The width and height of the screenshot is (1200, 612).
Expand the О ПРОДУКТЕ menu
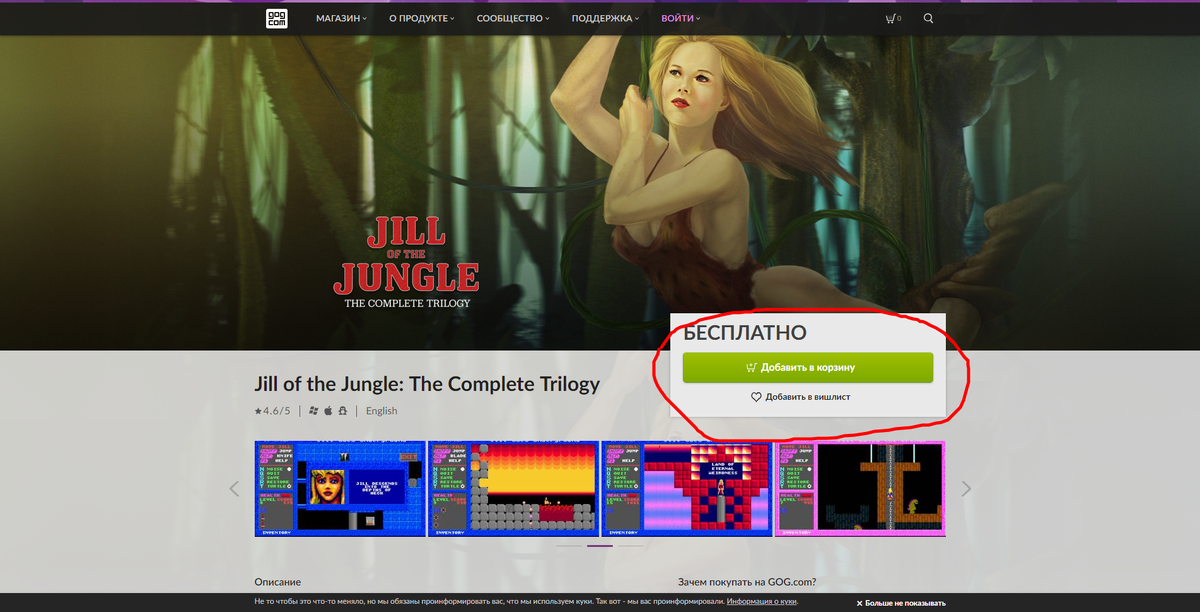tap(421, 19)
